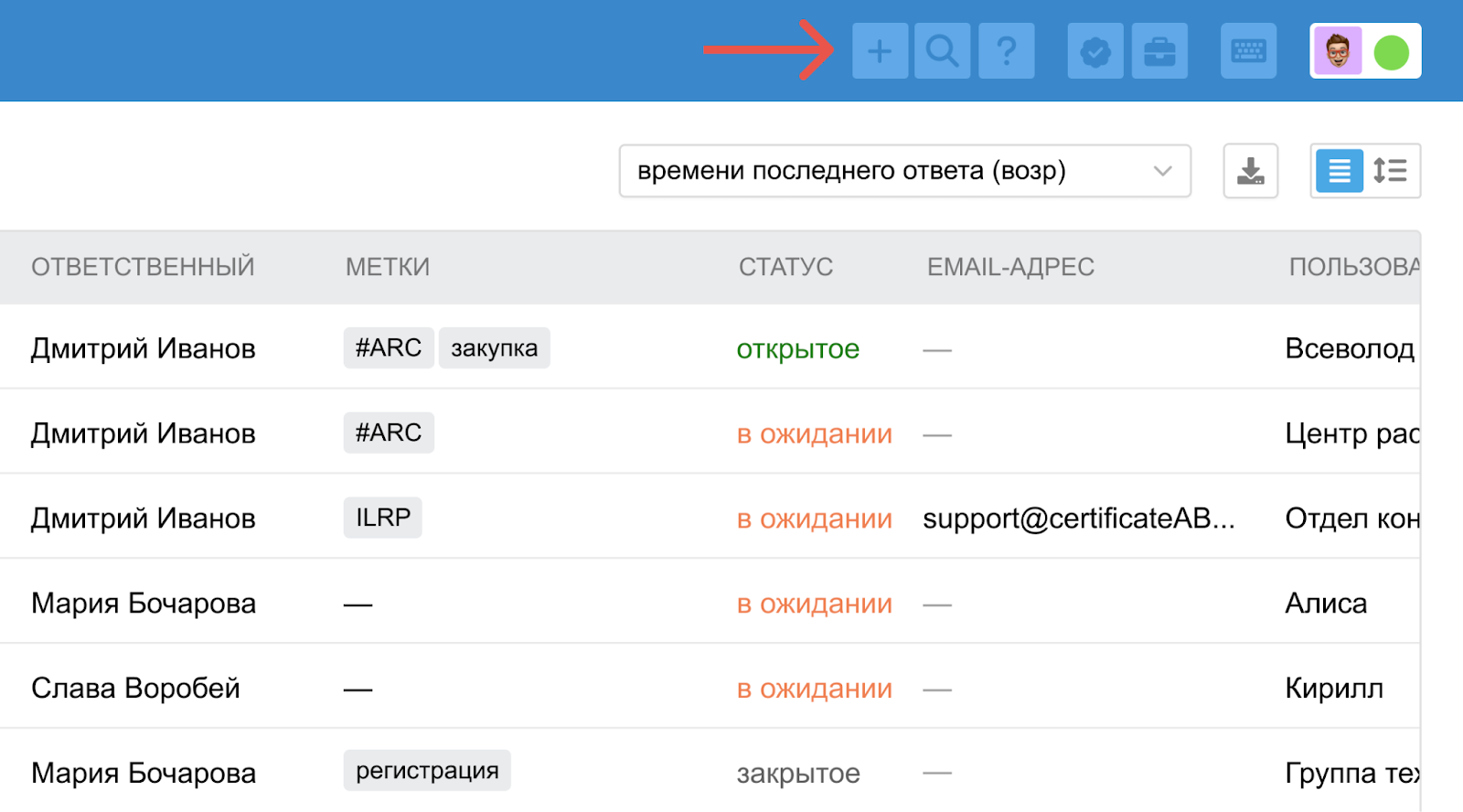Image resolution: width=1463 pixels, height=812 pixels.
Task: Export the list with the download icon
Action: coord(1250,171)
